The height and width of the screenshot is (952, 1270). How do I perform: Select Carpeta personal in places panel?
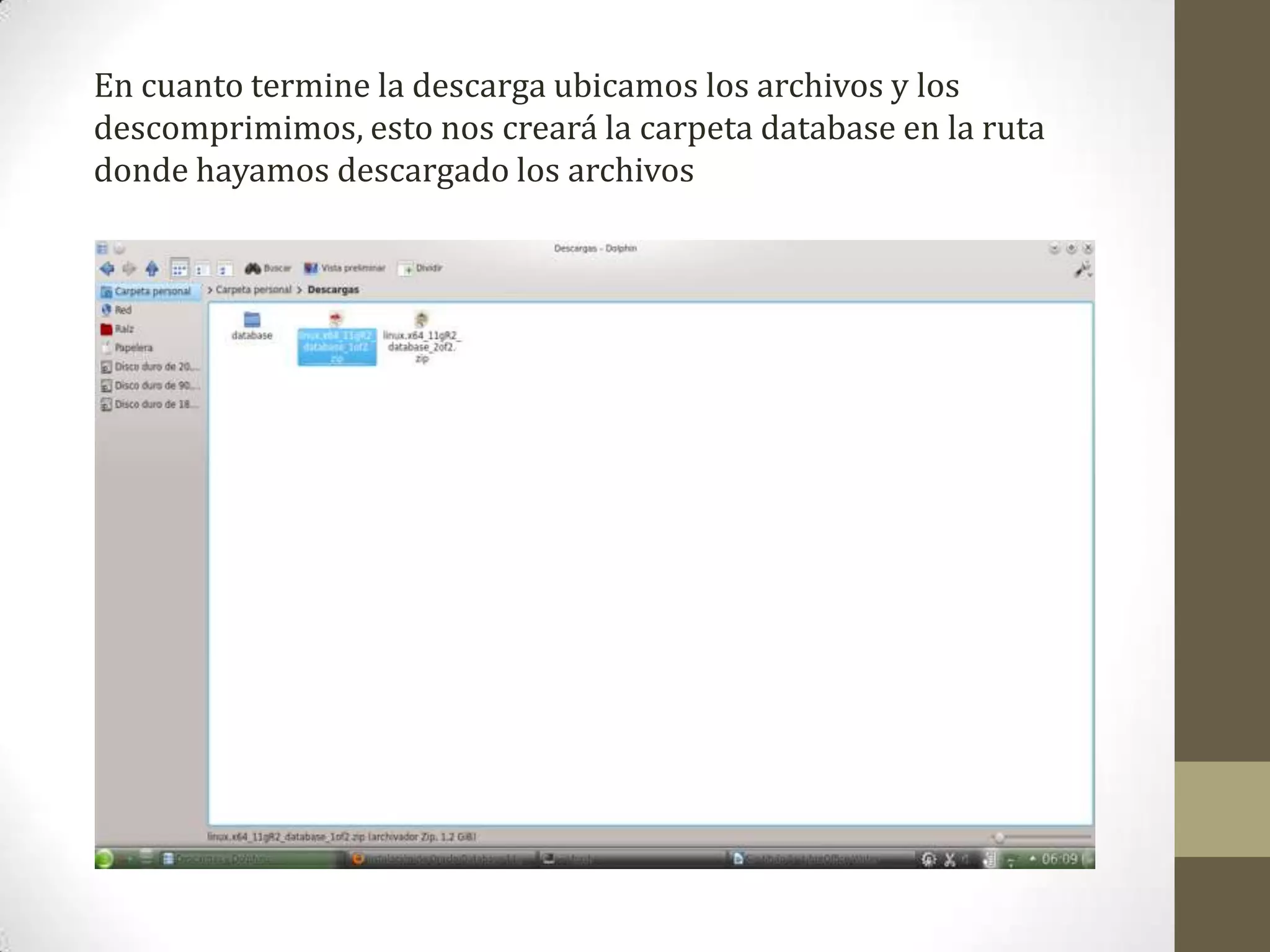coord(149,291)
